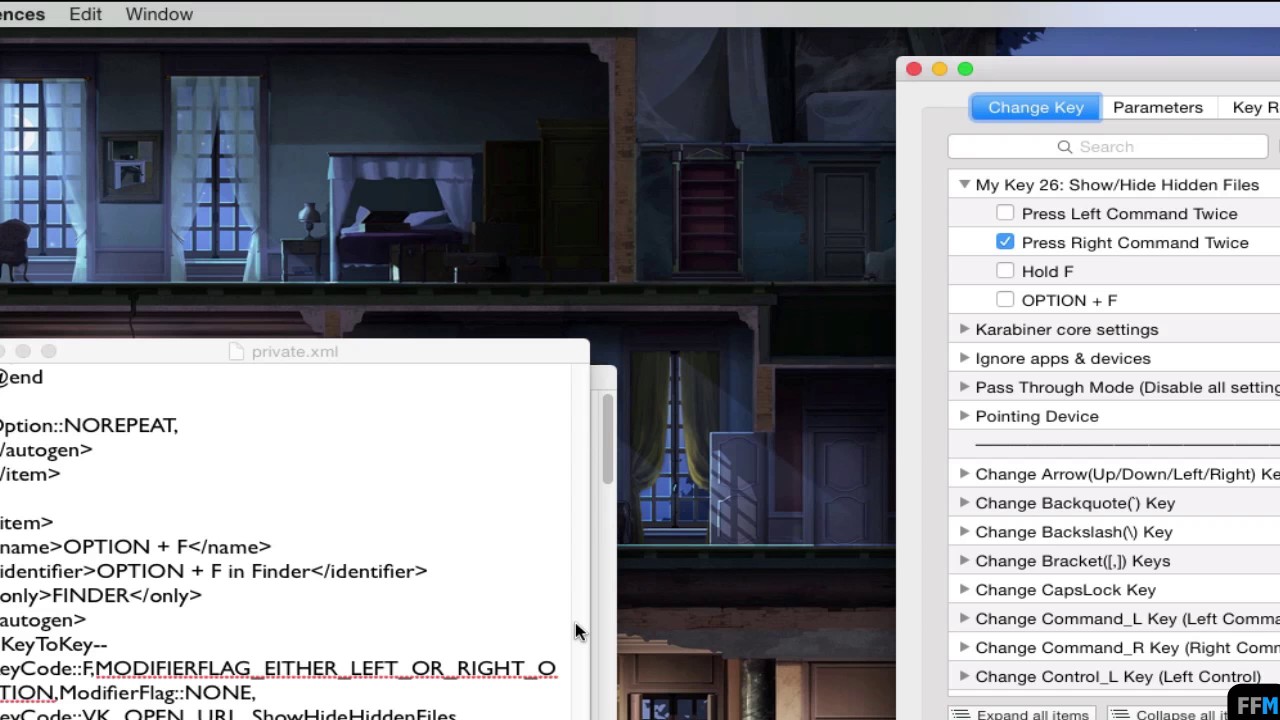
Task: Click the identifier OPTION + F in Finder line
Action: (213, 571)
